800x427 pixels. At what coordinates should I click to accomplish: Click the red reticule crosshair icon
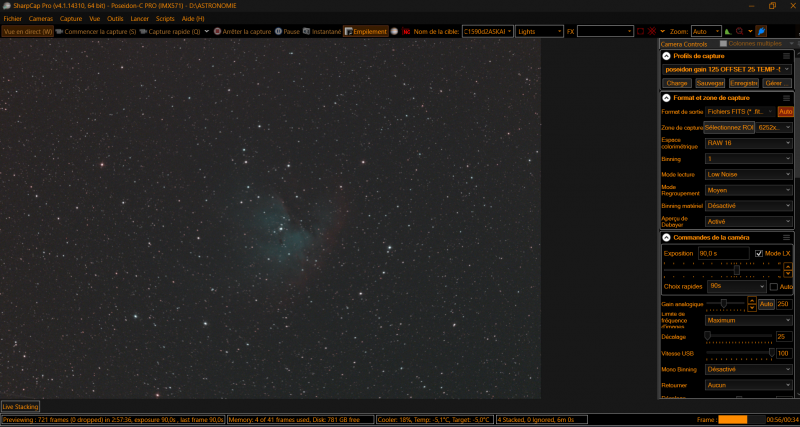click(x=652, y=31)
